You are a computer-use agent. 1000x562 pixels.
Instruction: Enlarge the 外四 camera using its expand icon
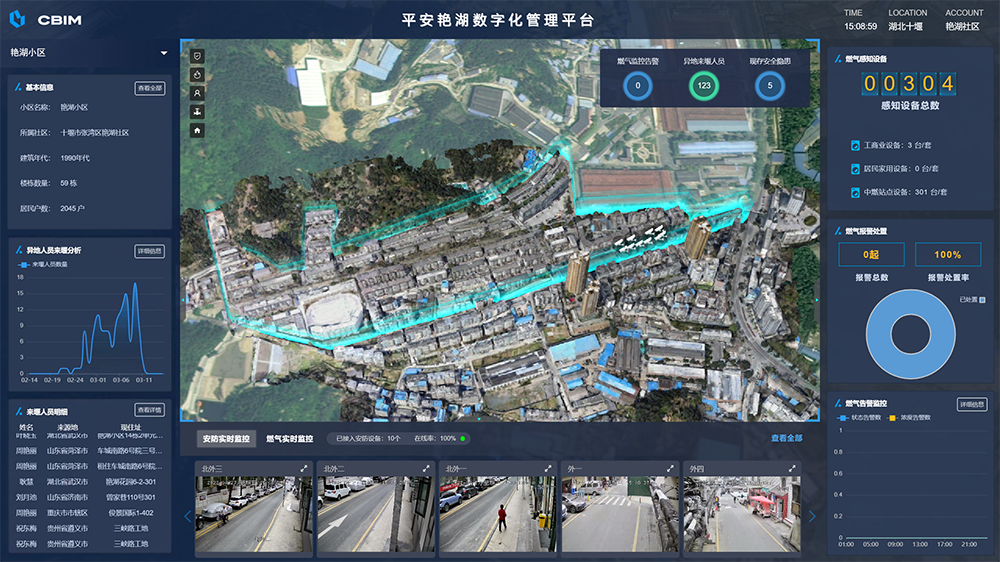pos(791,468)
